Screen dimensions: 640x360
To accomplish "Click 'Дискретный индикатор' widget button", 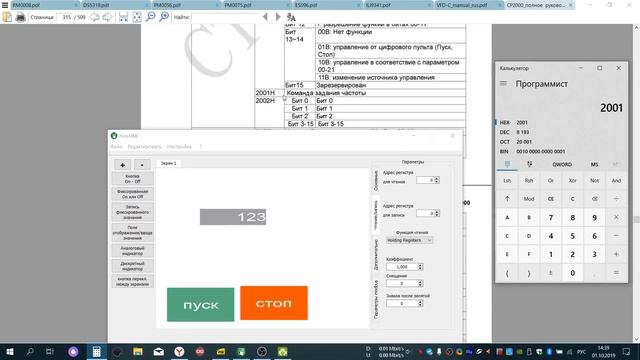I will (x=133, y=266).
